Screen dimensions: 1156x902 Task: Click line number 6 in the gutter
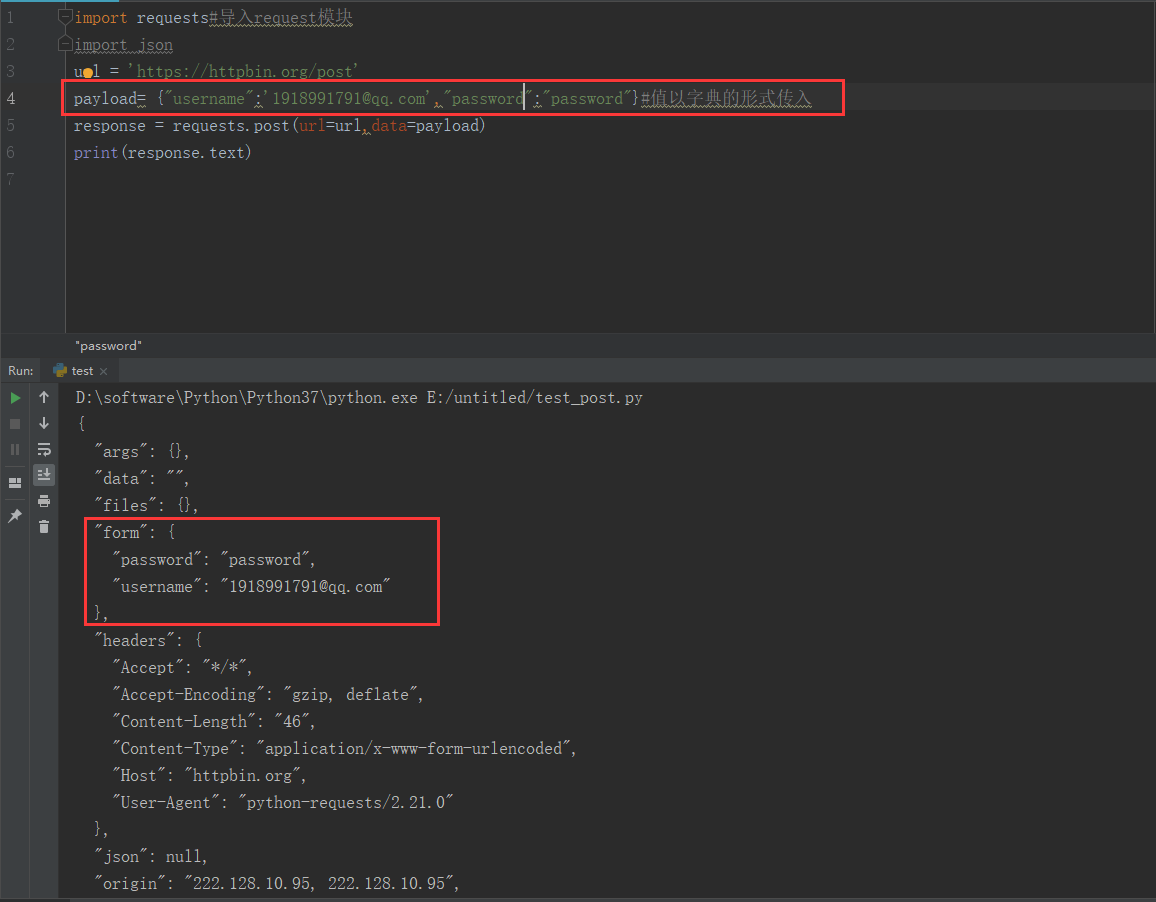tap(10, 153)
